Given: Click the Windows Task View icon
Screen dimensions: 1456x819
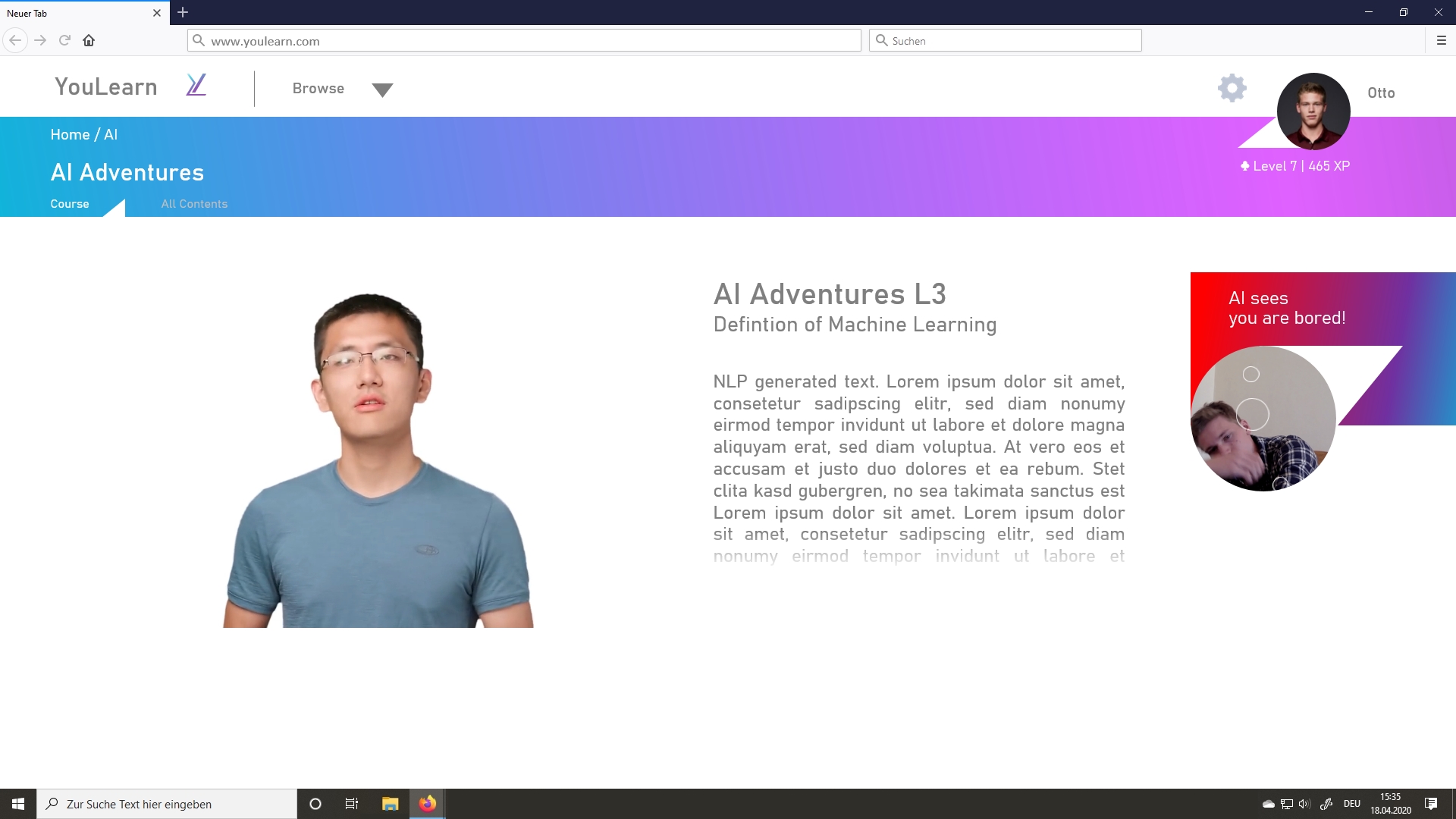Looking at the screenshot, I should (x=351, y=804).
